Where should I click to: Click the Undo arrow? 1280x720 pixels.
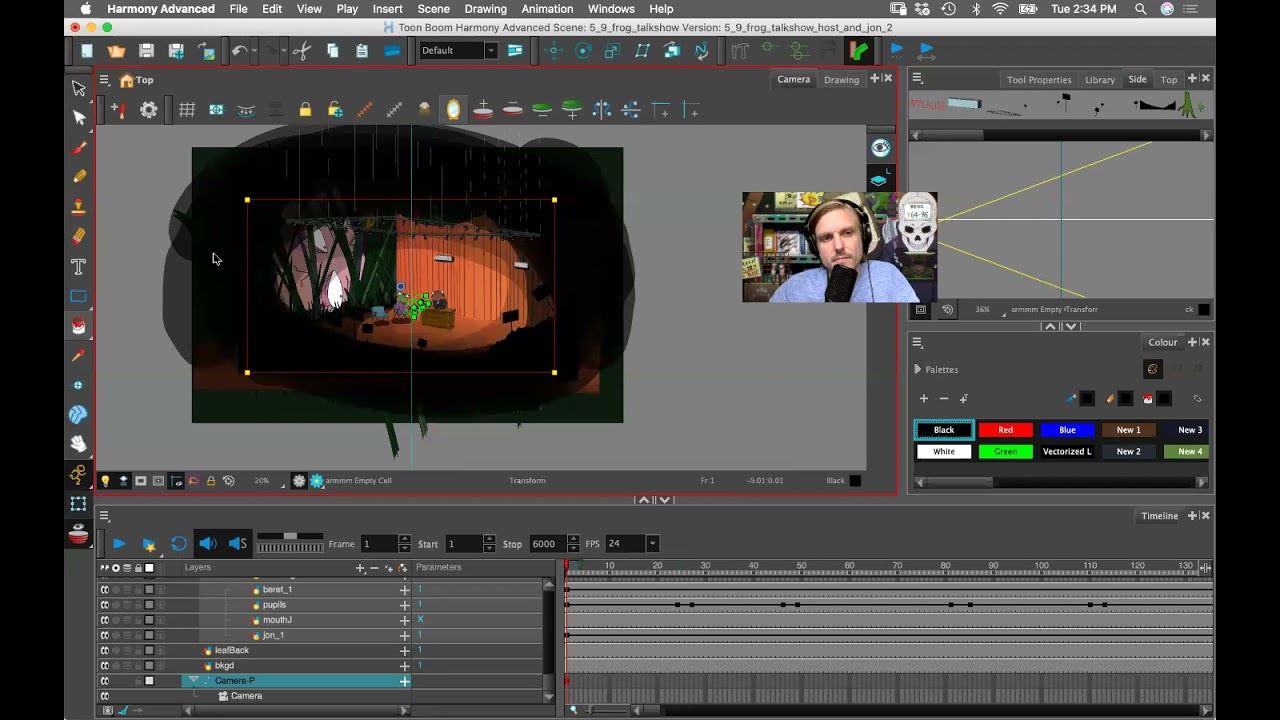(239, 50)
